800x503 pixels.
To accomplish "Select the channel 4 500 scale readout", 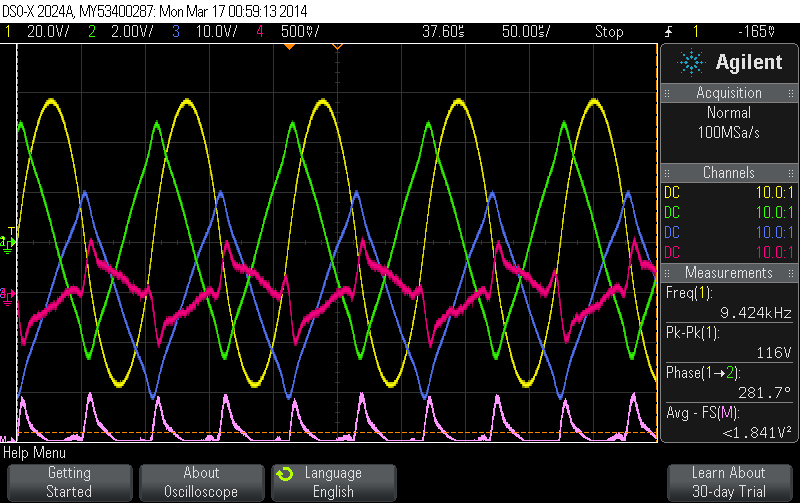I will coord(300,32).
